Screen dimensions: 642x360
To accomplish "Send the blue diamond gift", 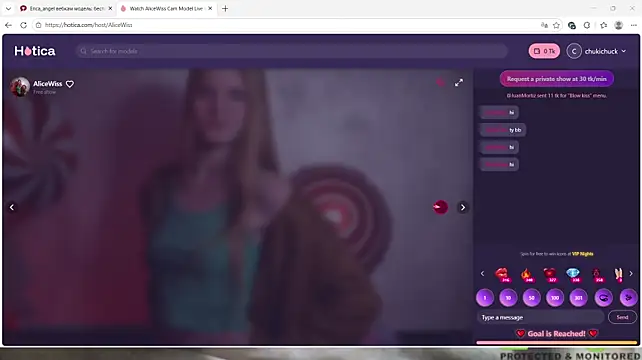I will 573,274.
